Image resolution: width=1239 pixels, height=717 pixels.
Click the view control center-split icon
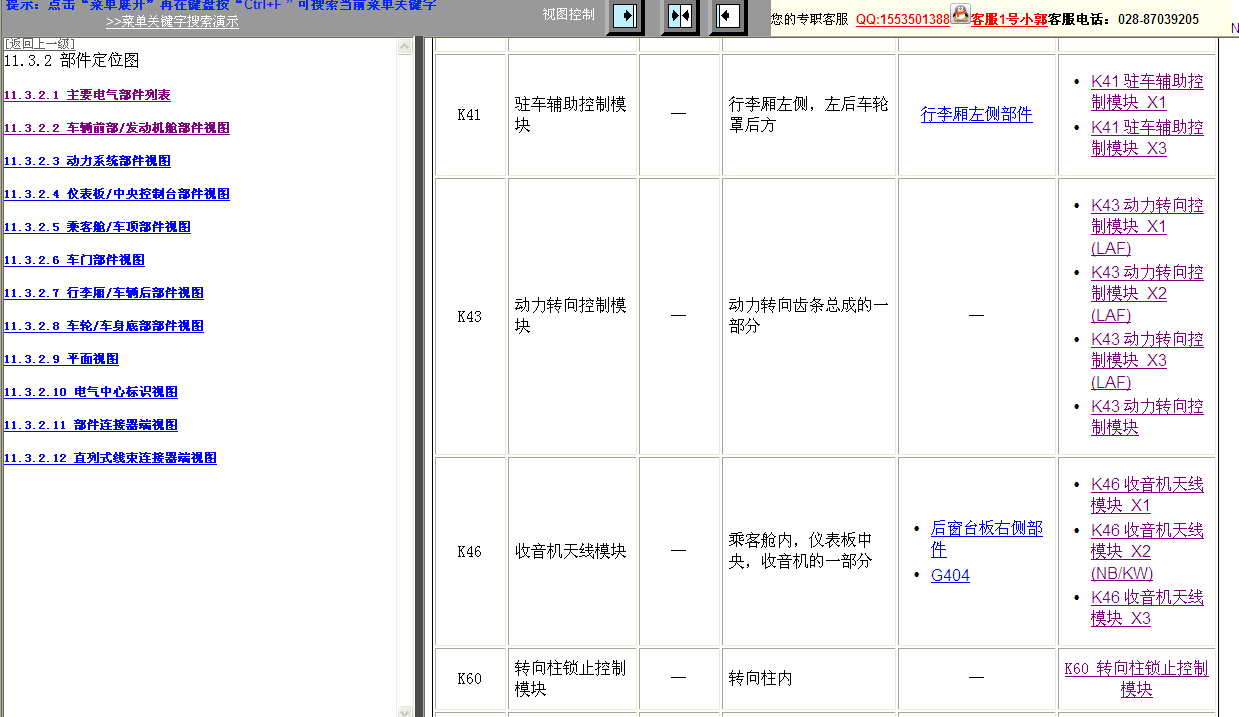coord(680,16)
